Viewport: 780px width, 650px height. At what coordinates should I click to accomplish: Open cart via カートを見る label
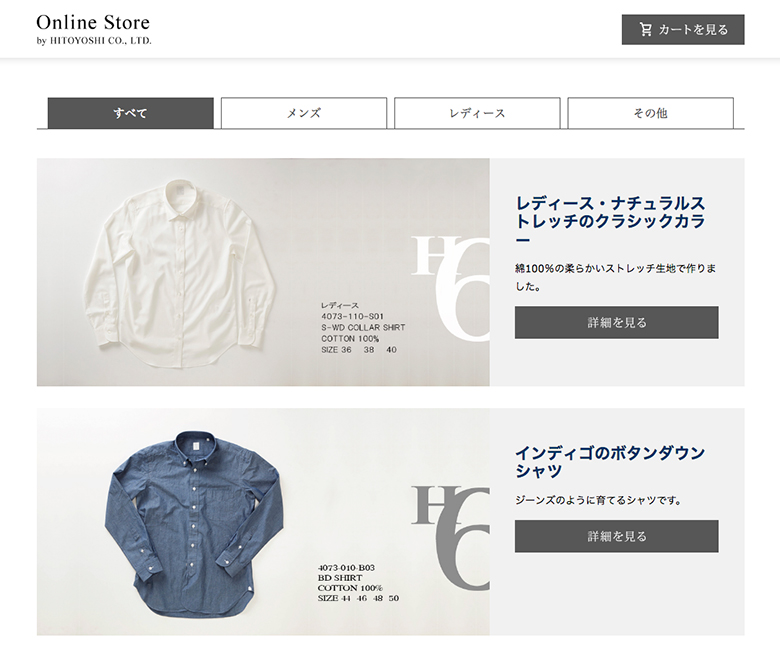point(693,29)
